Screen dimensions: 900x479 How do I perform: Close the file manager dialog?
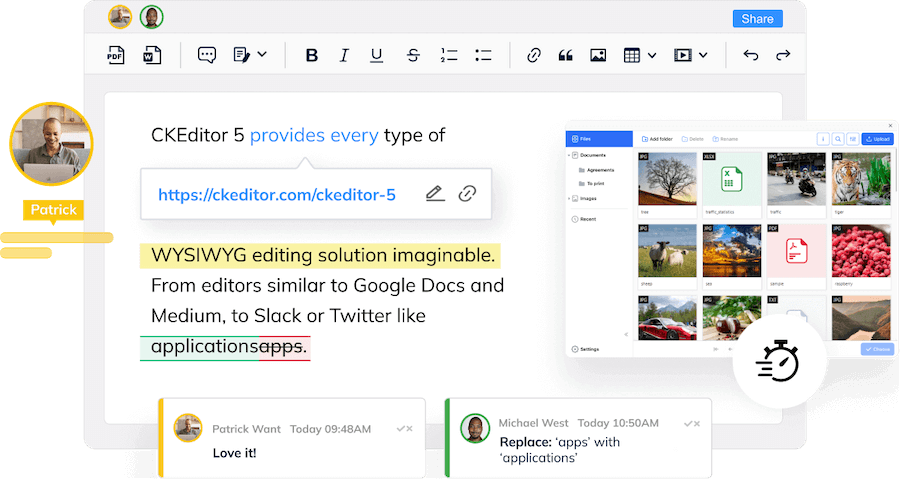coord(890,126)
